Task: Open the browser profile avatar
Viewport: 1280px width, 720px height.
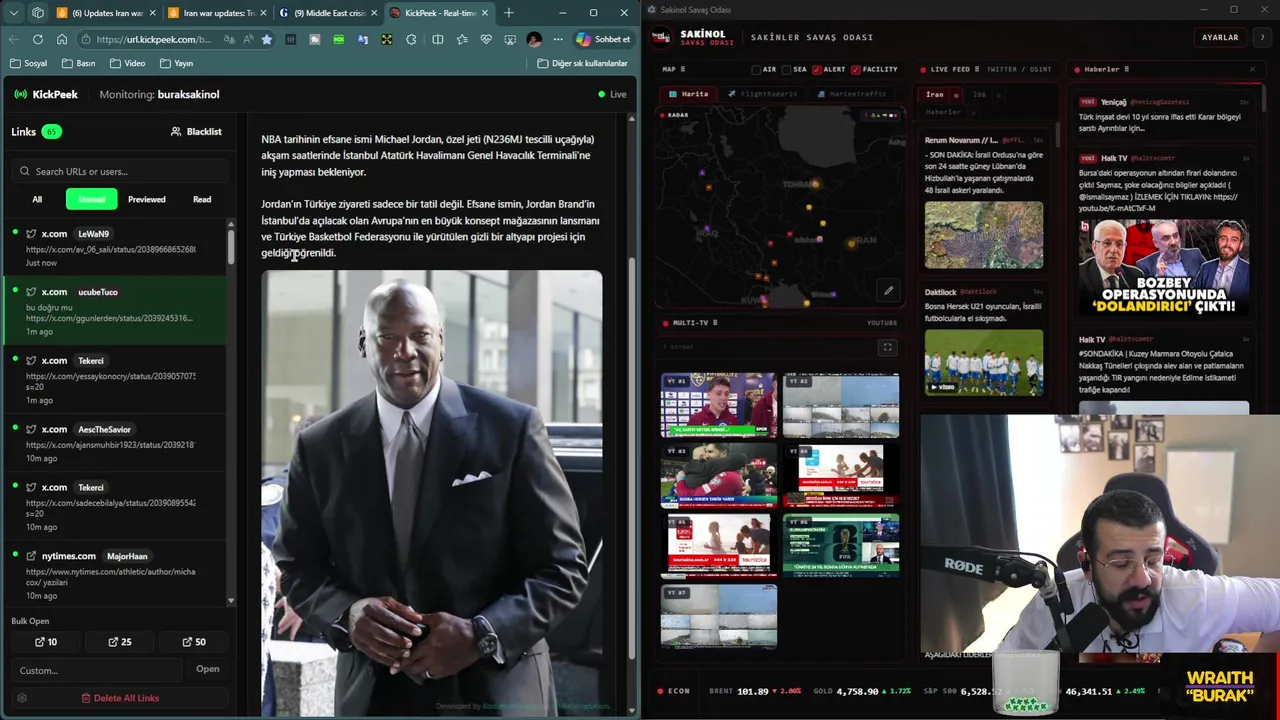Action: coord(534,39)
